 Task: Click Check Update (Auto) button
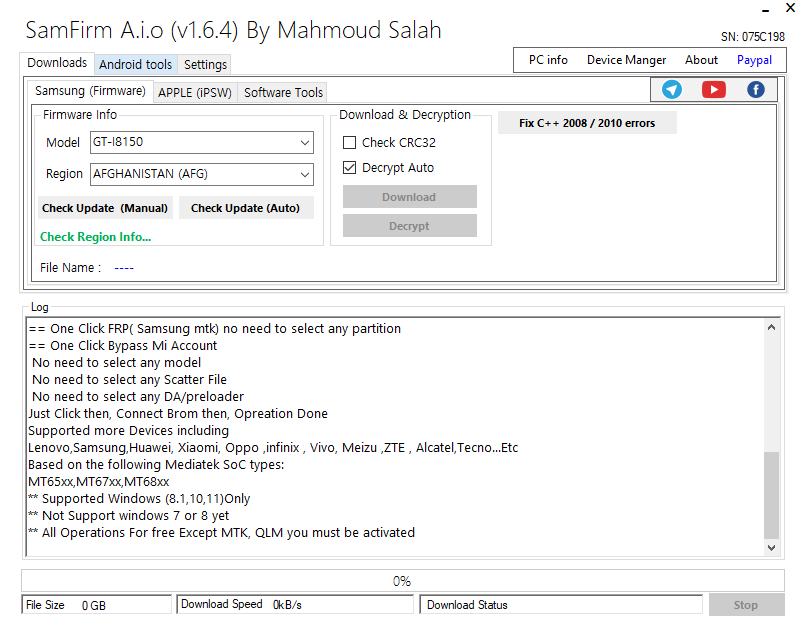246,208
